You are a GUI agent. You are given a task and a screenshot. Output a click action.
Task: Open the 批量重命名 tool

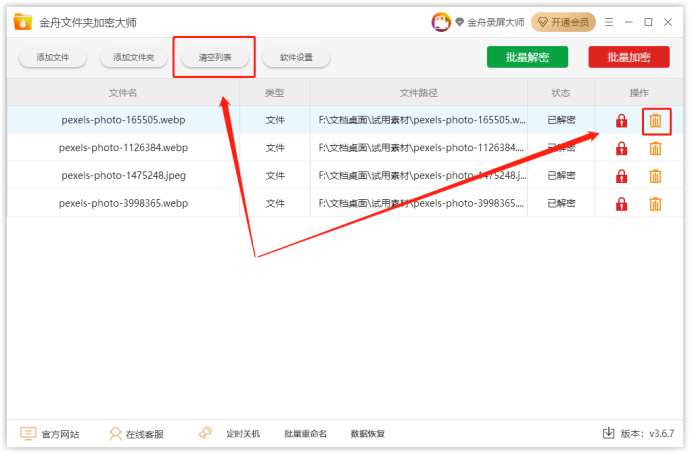tap(305, 434)
